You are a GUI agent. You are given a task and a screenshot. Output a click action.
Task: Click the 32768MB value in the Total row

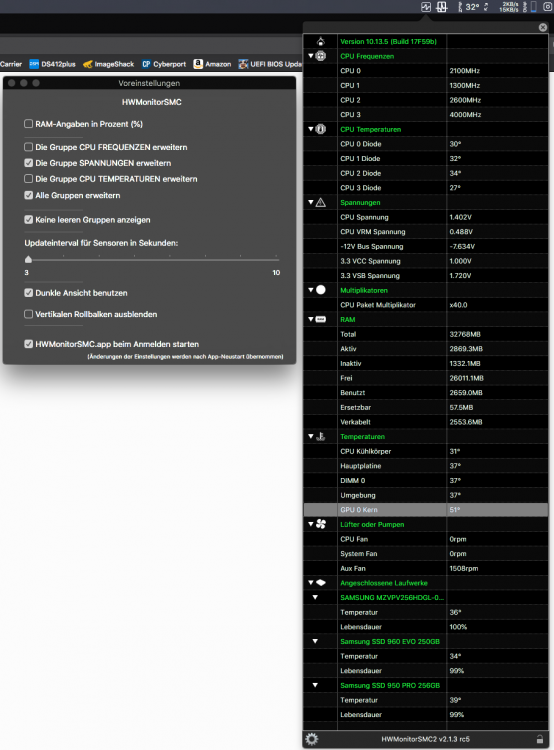(x=465, y=334)
